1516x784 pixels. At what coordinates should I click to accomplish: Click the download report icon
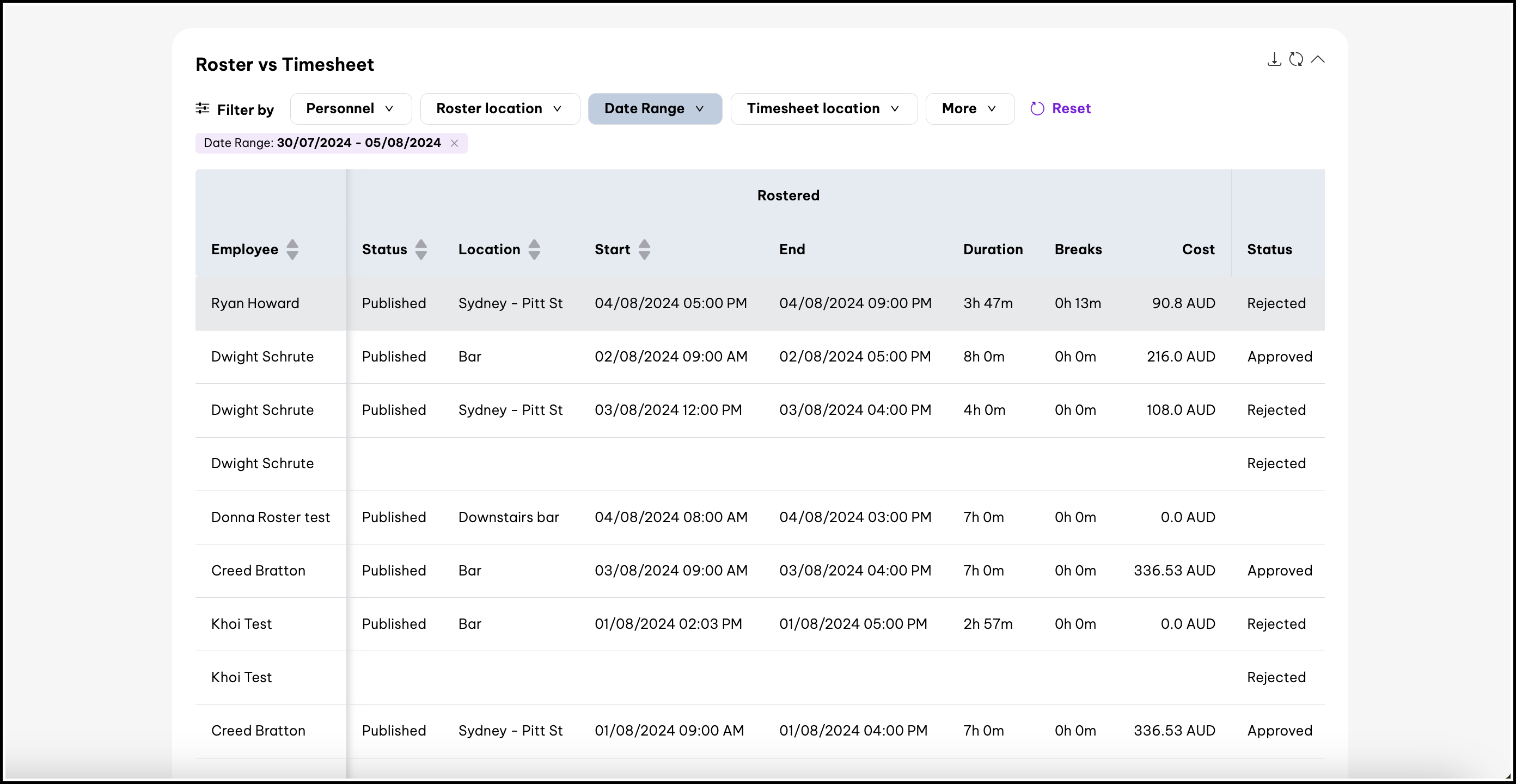[1274, 59]
